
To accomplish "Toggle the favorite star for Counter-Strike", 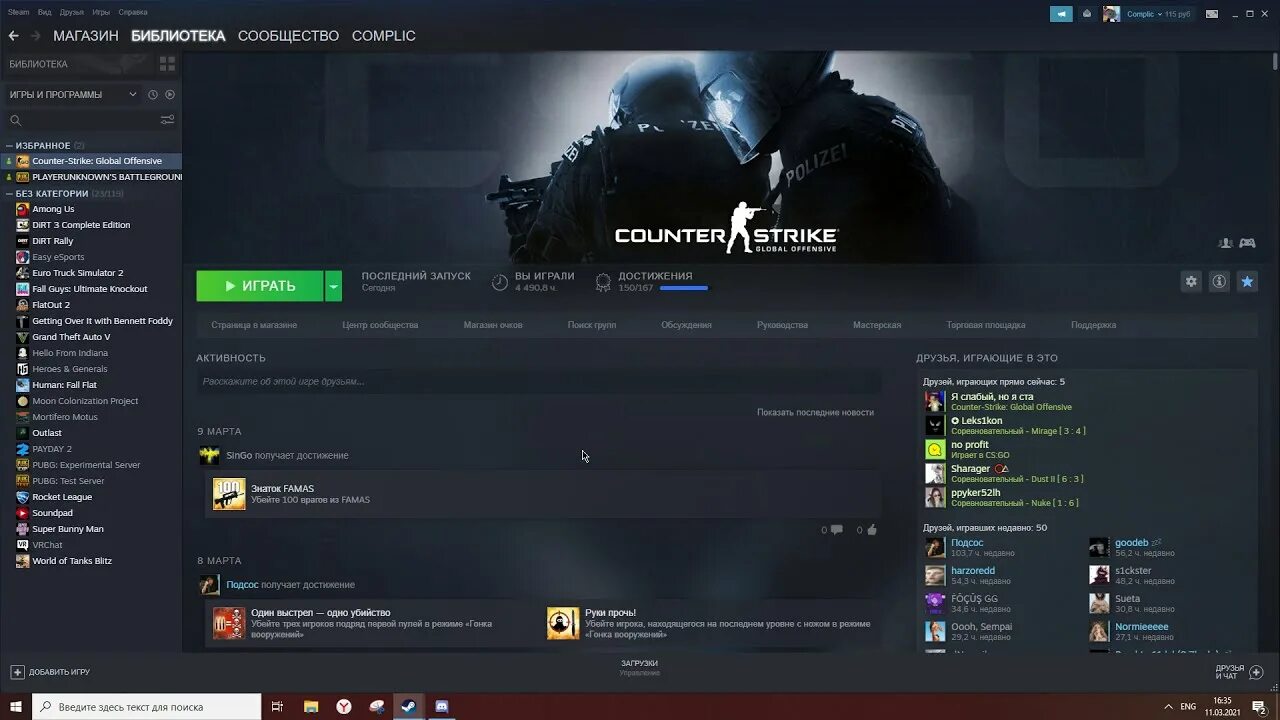I will [x=1247, y=282].
